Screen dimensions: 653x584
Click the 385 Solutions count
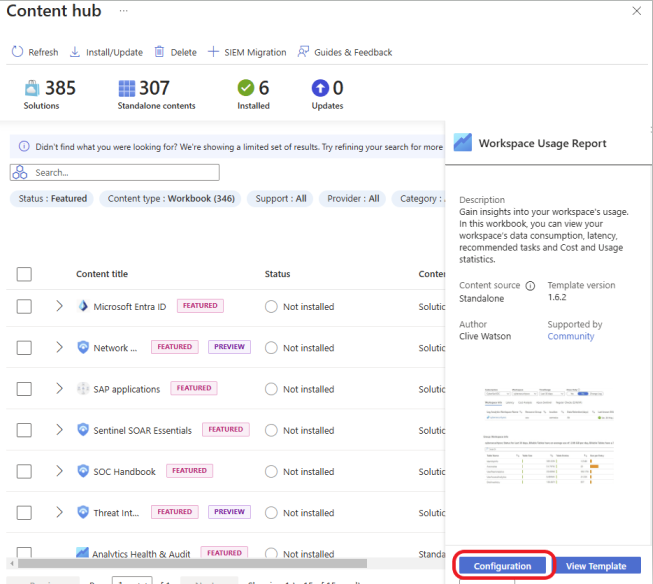pos(60,88)
